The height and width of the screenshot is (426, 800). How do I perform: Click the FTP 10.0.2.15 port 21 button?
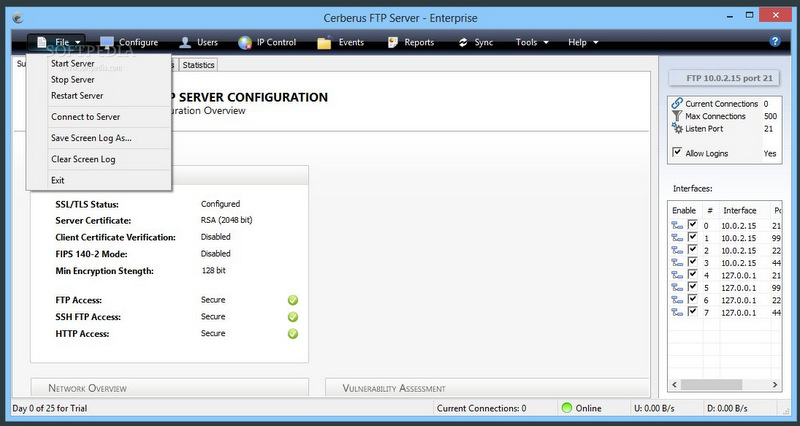pyautogui.click(x=724, y=78)
